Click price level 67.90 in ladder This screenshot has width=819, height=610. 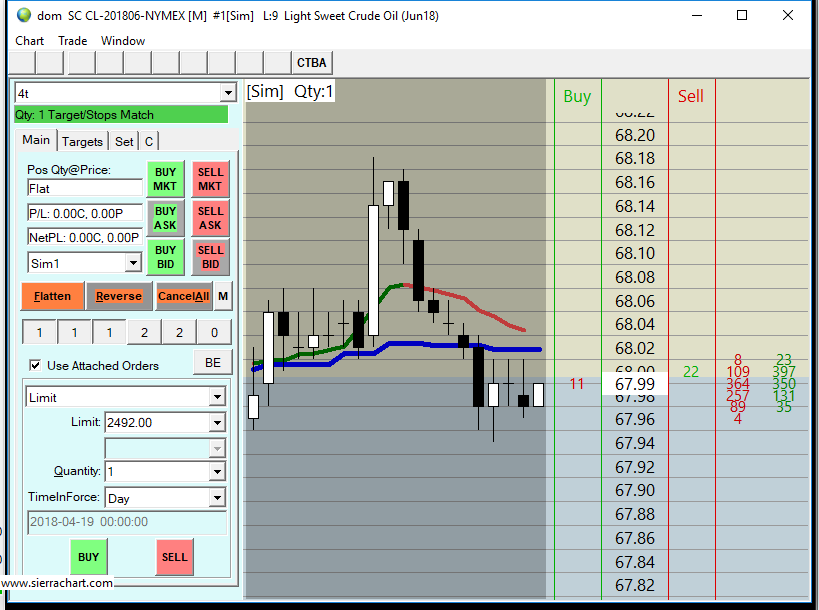point(635,490)
